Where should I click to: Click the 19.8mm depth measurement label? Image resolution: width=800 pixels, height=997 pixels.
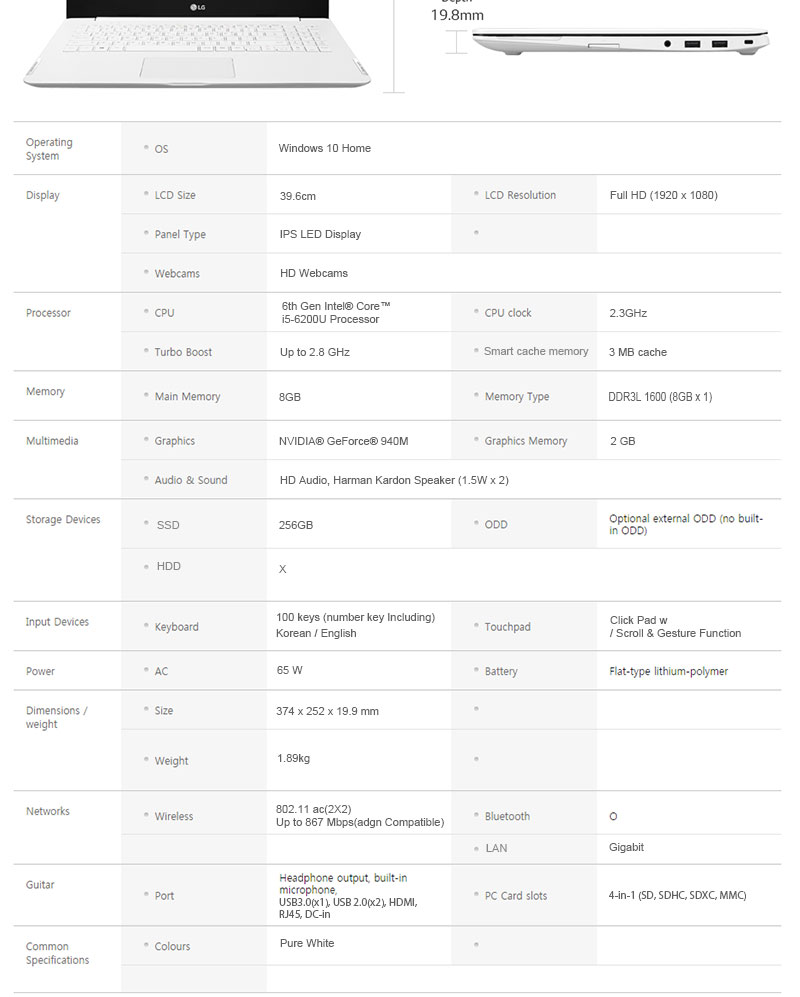tap(457, 15)
